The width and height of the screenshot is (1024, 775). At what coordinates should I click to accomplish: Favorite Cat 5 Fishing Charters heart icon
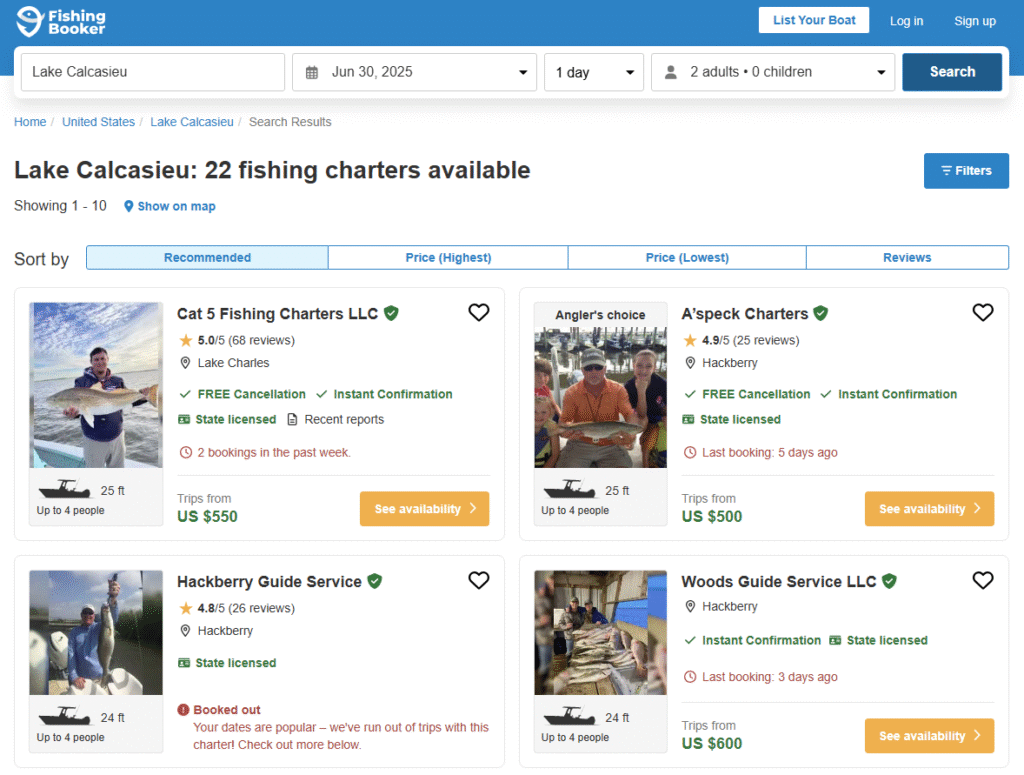(x=479, y=313)
